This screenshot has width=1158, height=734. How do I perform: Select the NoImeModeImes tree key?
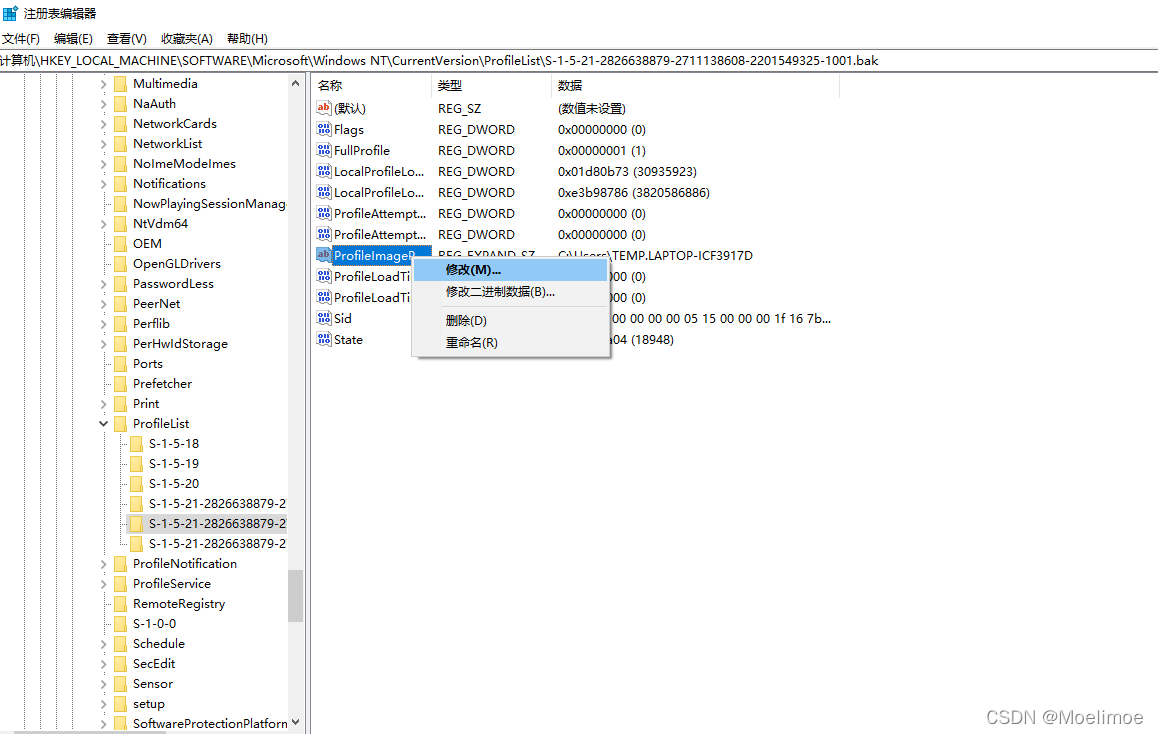pos(184,164)
